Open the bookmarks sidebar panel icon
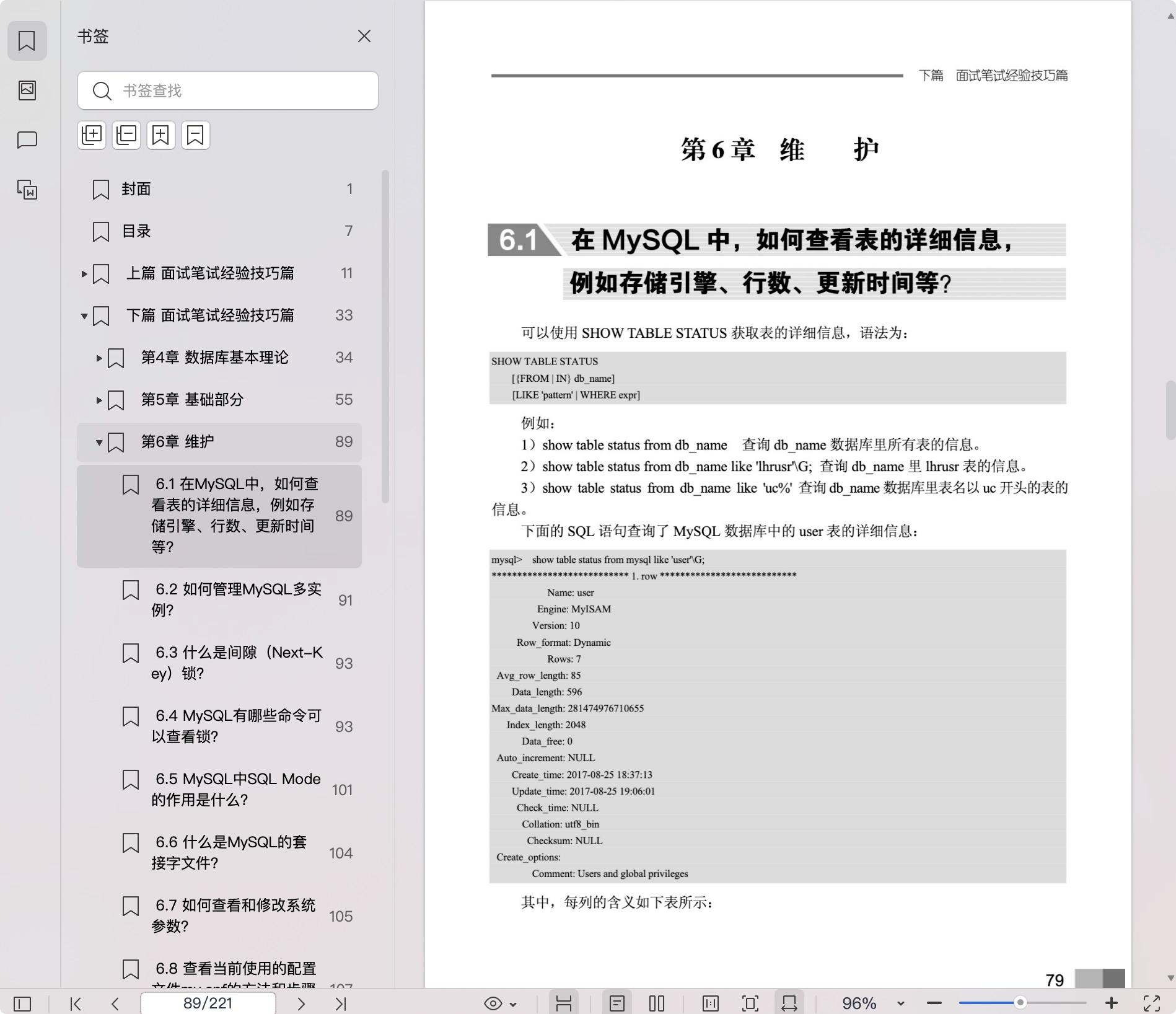This screenshot has height=1014, width=1176. 27,41
